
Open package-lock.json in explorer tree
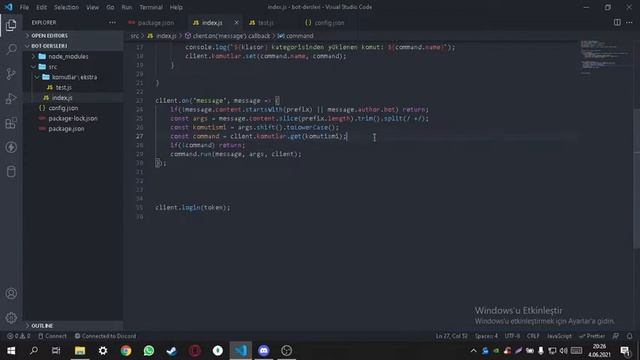(73, 118)
